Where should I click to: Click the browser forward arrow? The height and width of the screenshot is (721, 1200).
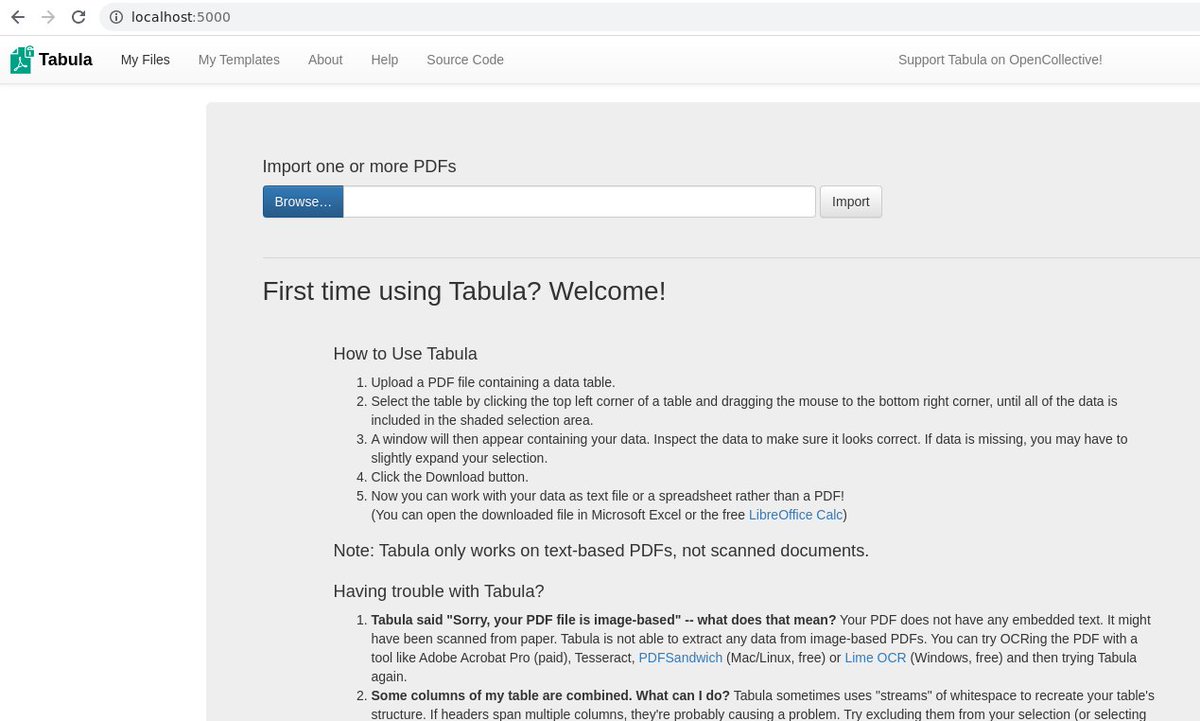[x=47, y=17]
